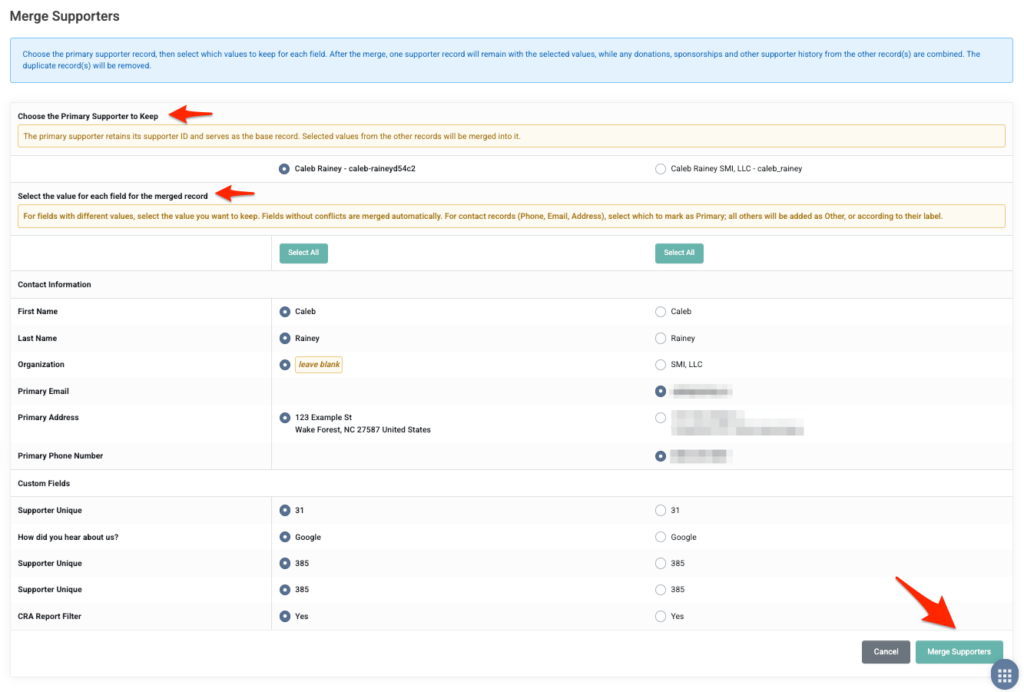Screen dimensions: 1024x692
Task: Click the Cancel button
Action: (x=886, y=652)
